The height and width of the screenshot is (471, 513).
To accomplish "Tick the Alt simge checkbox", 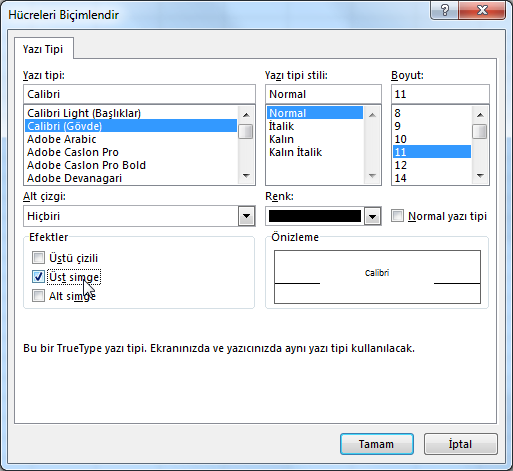I will (x=38, y=296).
